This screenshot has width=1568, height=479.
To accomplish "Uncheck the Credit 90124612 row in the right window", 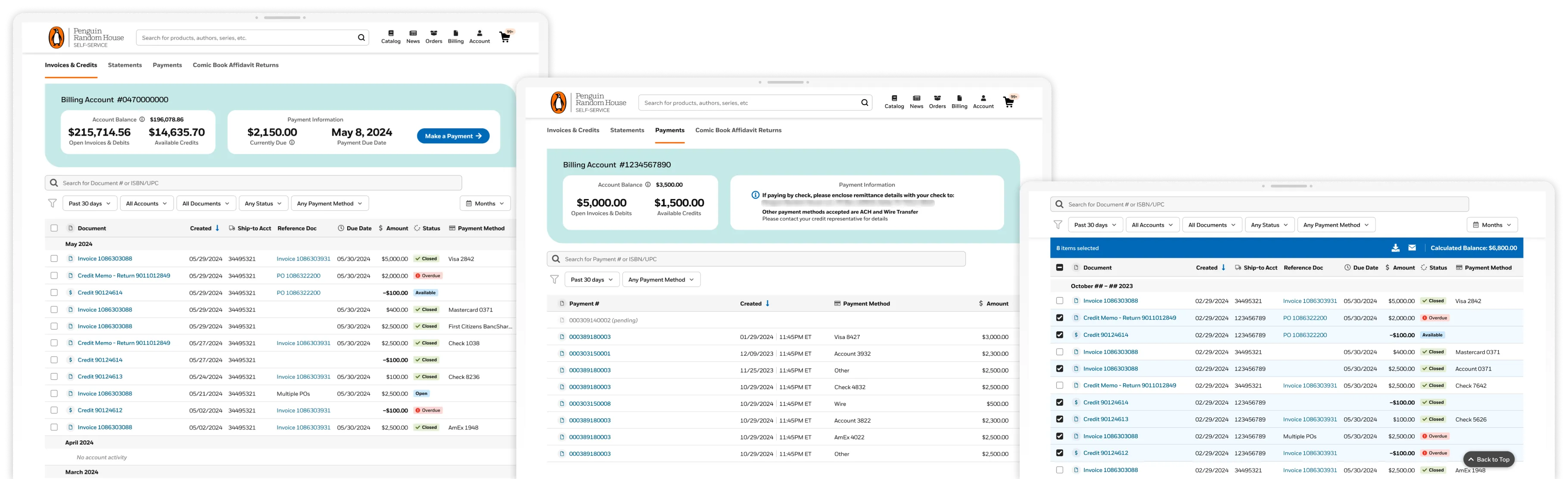I will 1060,453.
